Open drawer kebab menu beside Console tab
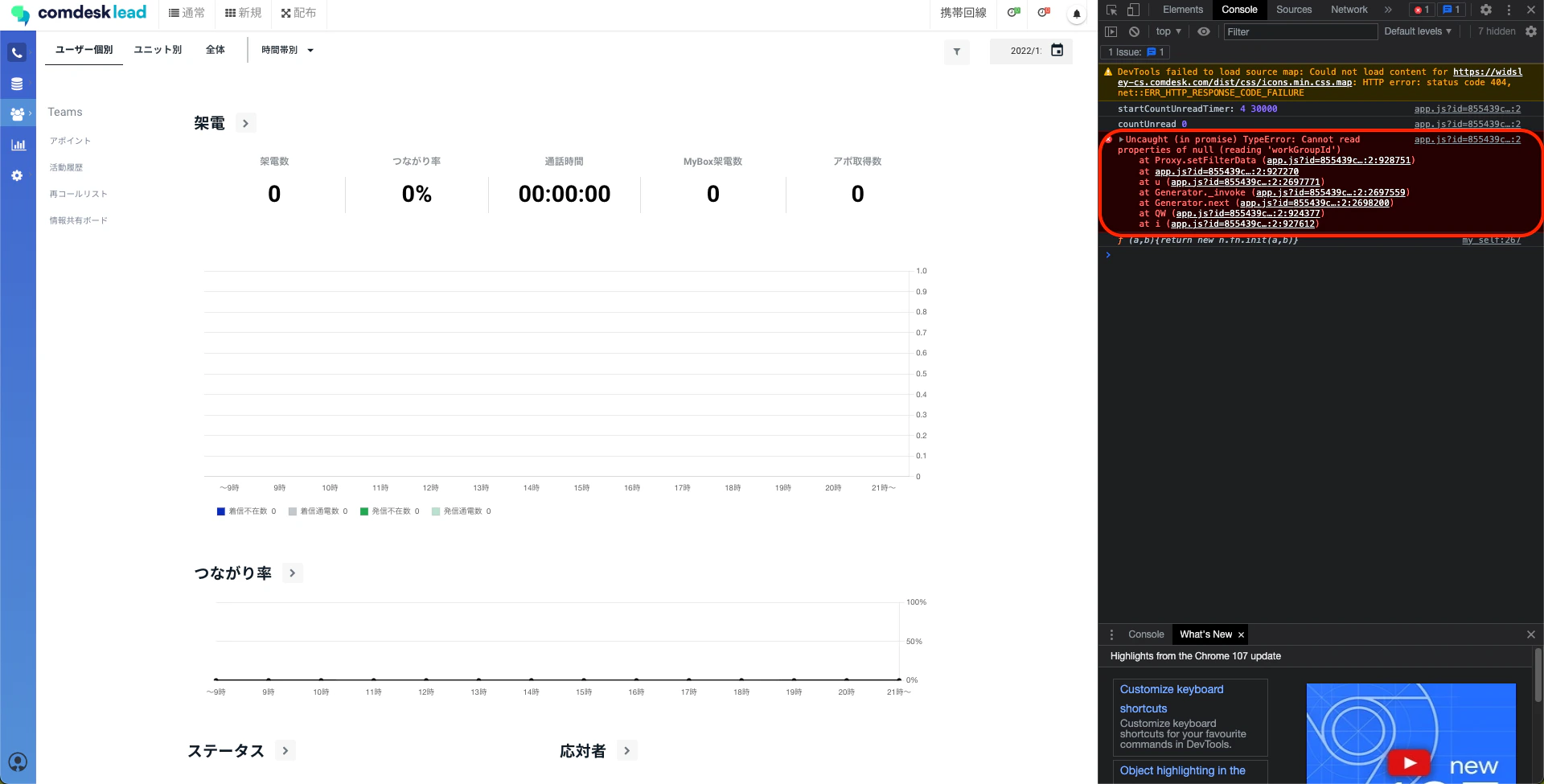 click(1111, 634)
